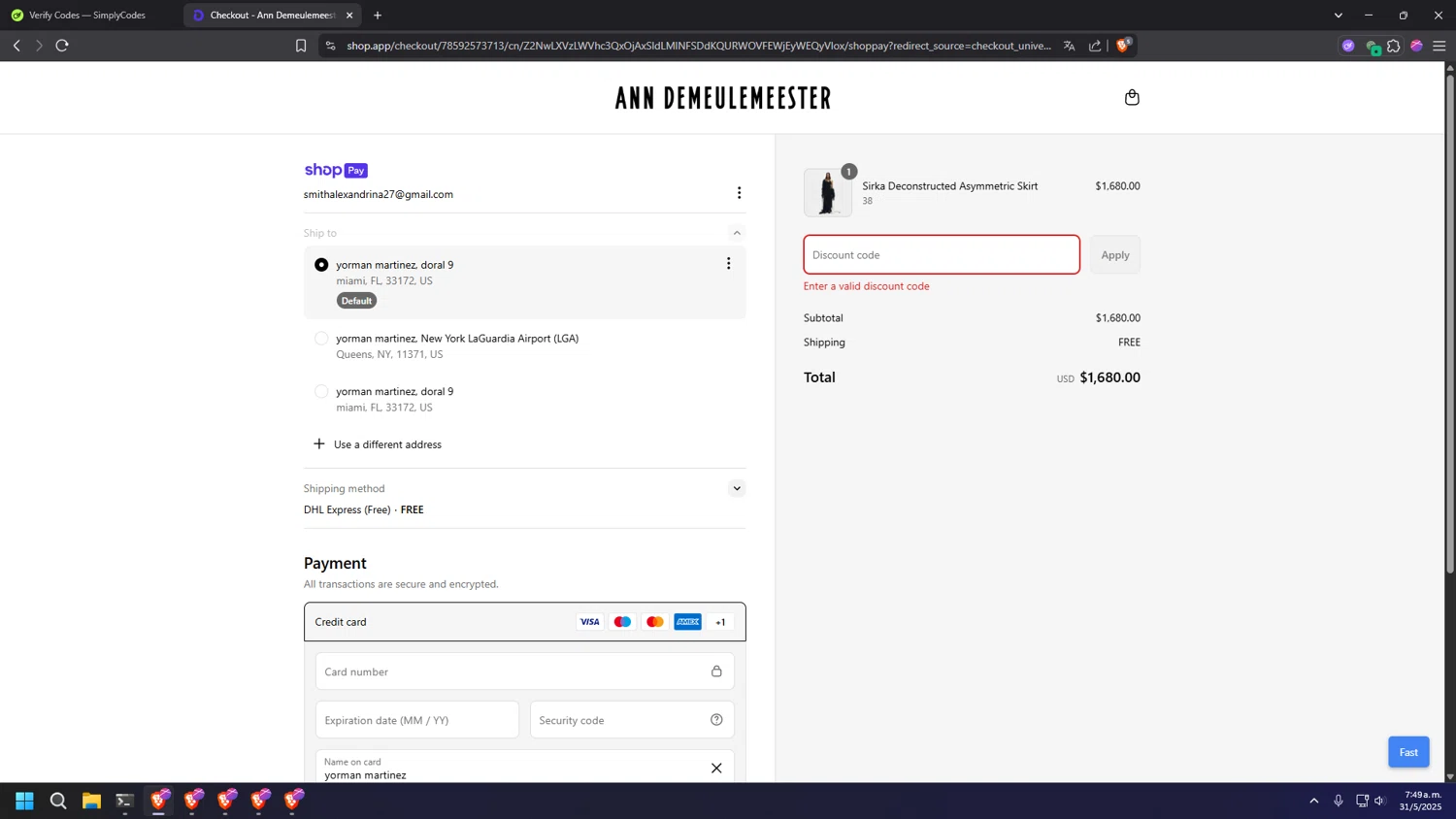Select default doral 9 address radio
This screenshot has height=819, width=1456.
[321, 265]
